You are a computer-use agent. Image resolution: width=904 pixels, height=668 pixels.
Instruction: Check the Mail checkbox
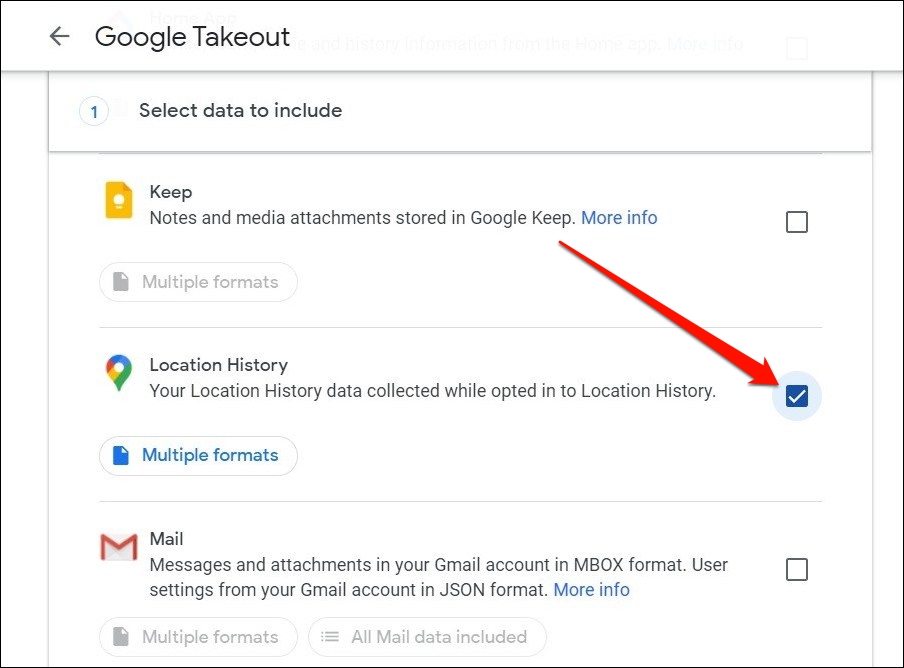click(797, 569)
